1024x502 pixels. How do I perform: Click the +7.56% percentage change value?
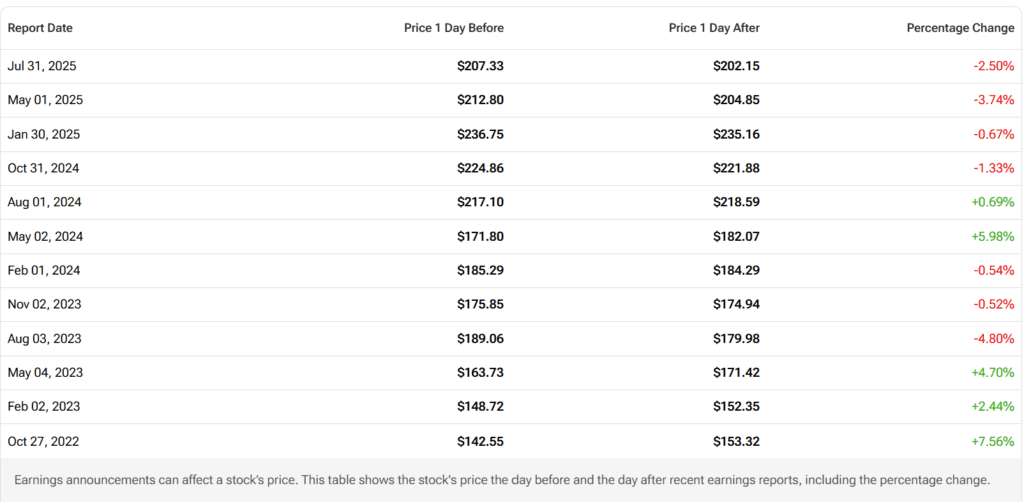tap(992, 440)
